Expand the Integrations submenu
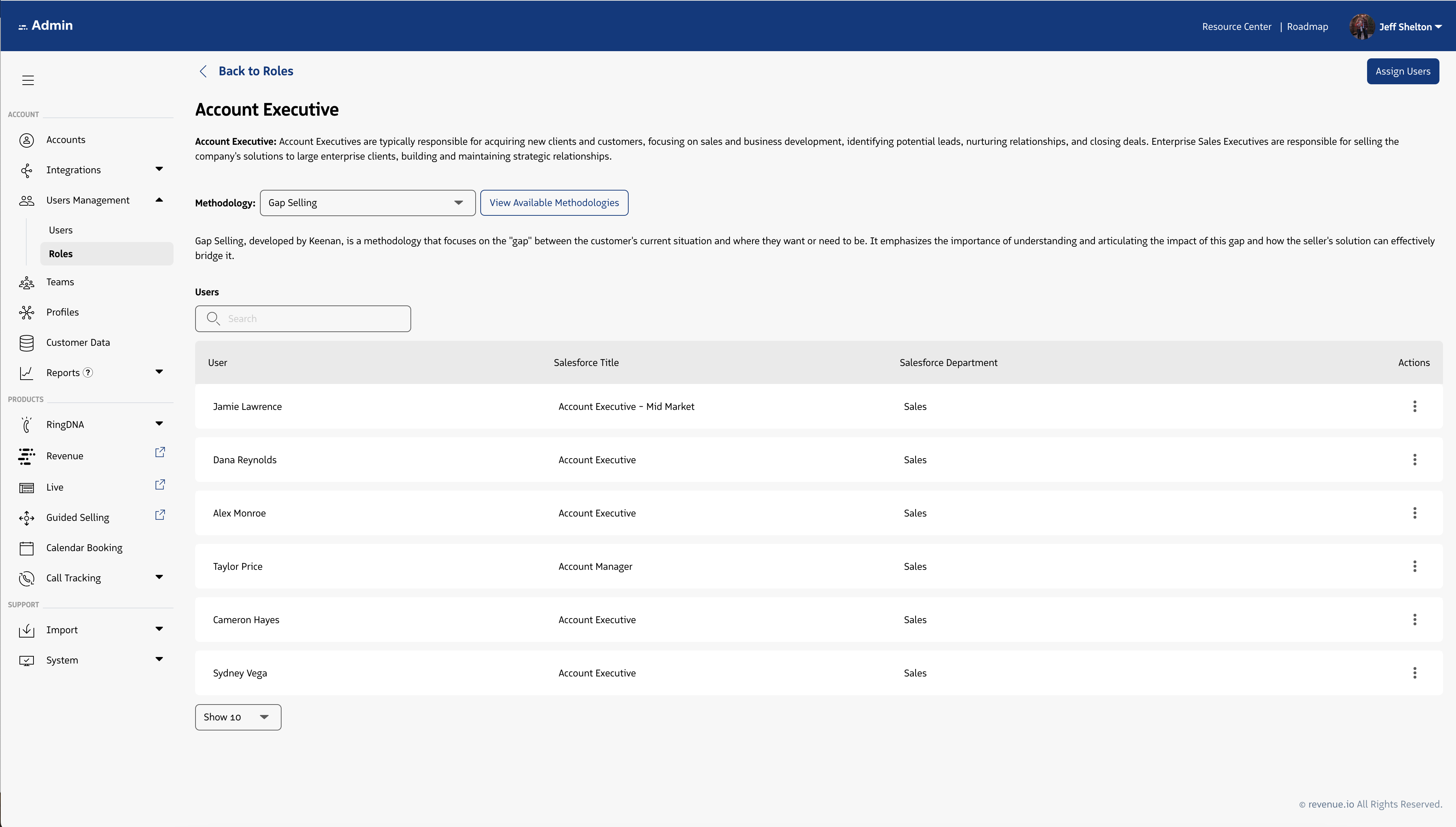 tap(159, 169)
